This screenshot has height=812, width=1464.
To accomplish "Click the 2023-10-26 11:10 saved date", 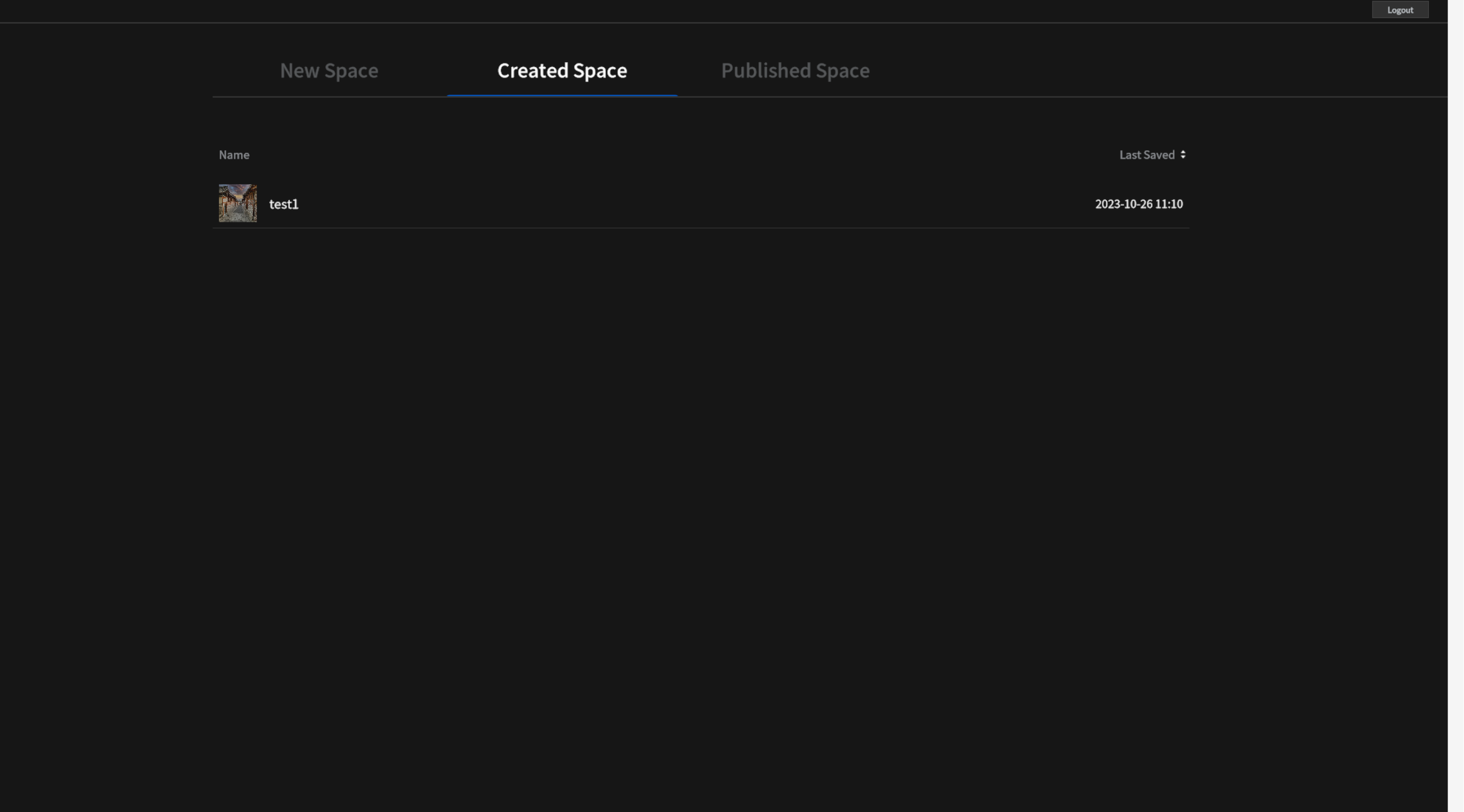I will 1139,204.
